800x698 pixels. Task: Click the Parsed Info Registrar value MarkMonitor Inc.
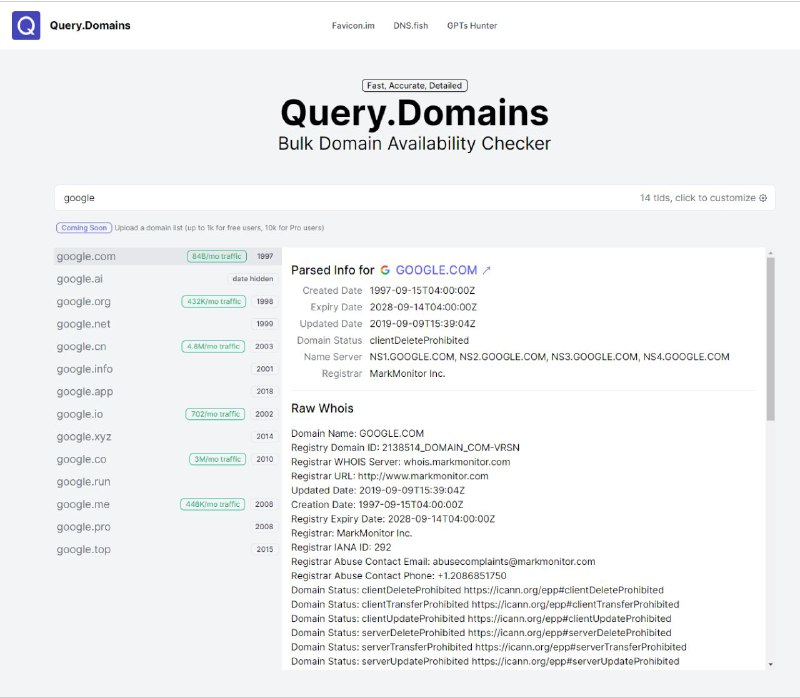(x=407, y=373)
